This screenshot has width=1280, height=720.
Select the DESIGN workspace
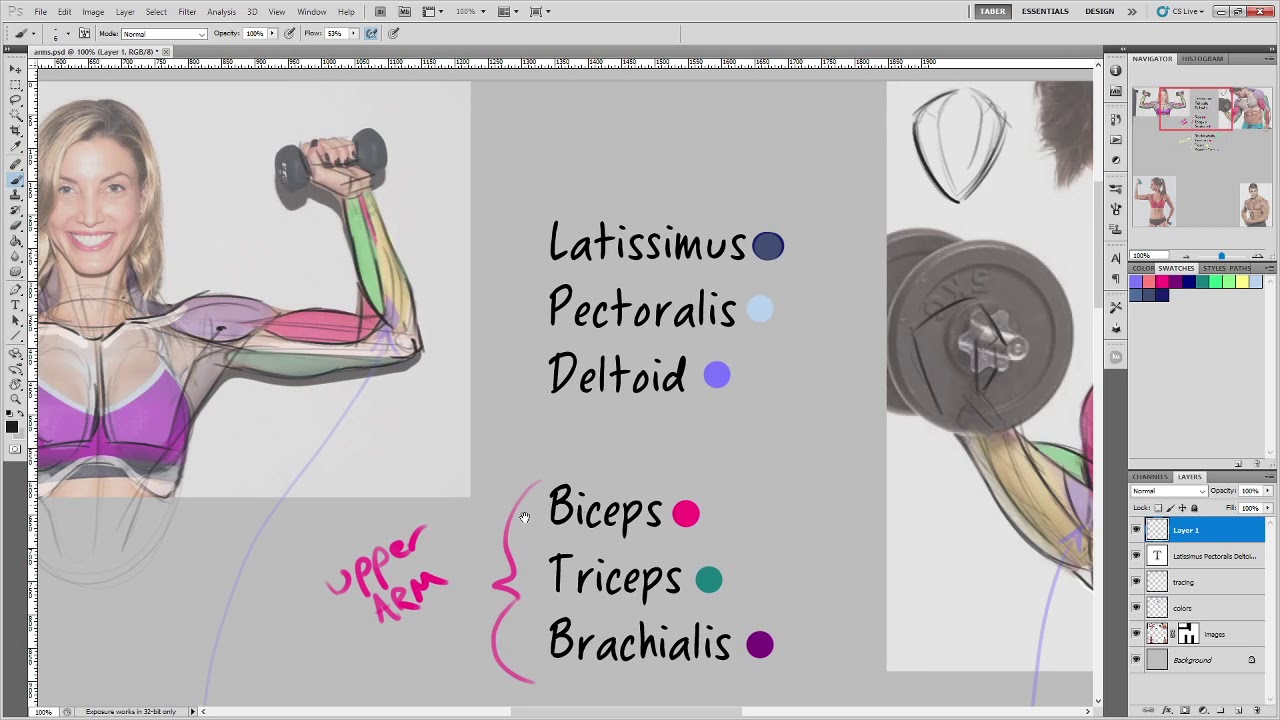click(1099, 12)
